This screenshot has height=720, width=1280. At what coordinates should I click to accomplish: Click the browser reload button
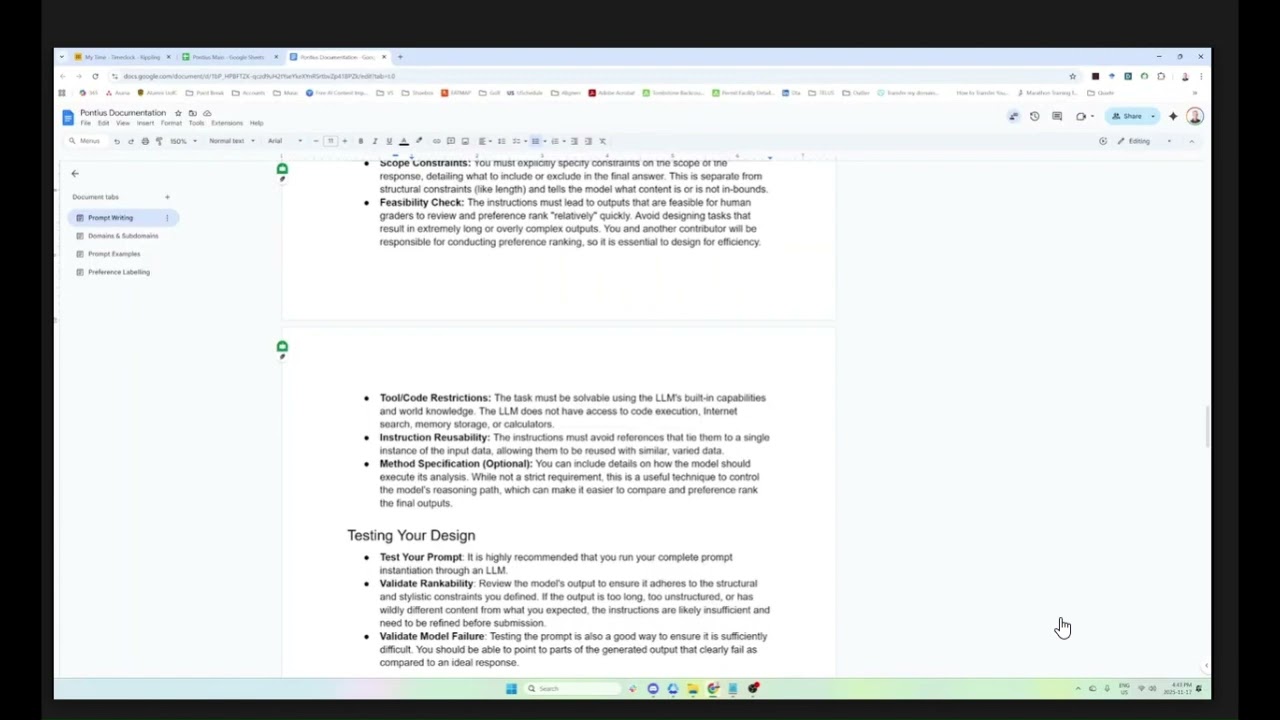95,76
